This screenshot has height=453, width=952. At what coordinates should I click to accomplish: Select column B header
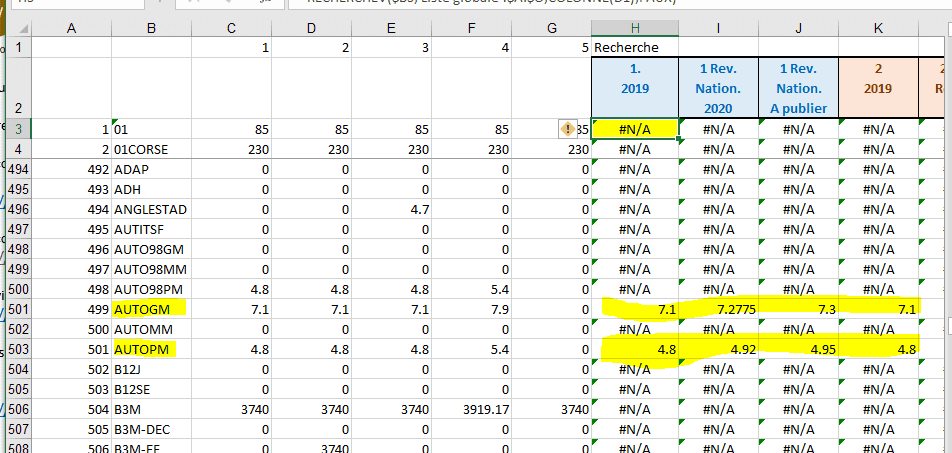pos(151,29)
